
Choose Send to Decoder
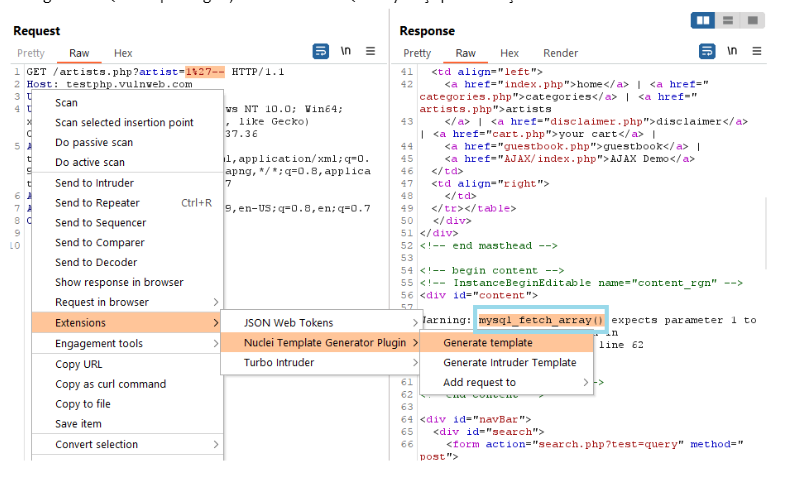click(x=127, y=262)
